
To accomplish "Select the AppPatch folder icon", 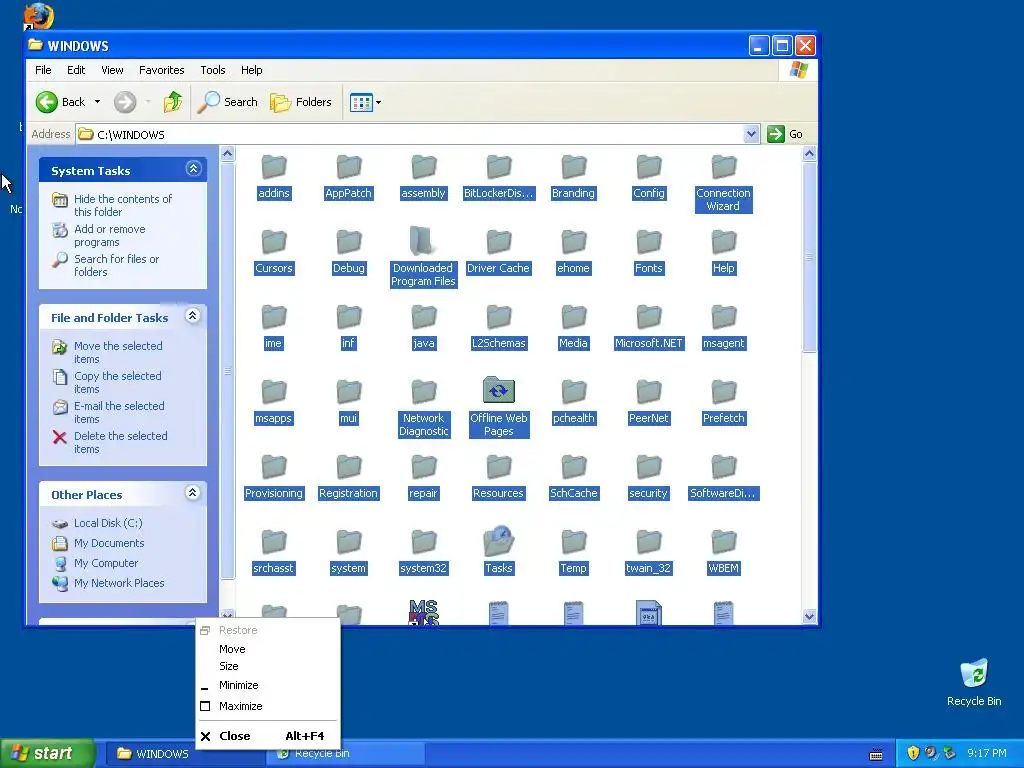I will 349,167.
